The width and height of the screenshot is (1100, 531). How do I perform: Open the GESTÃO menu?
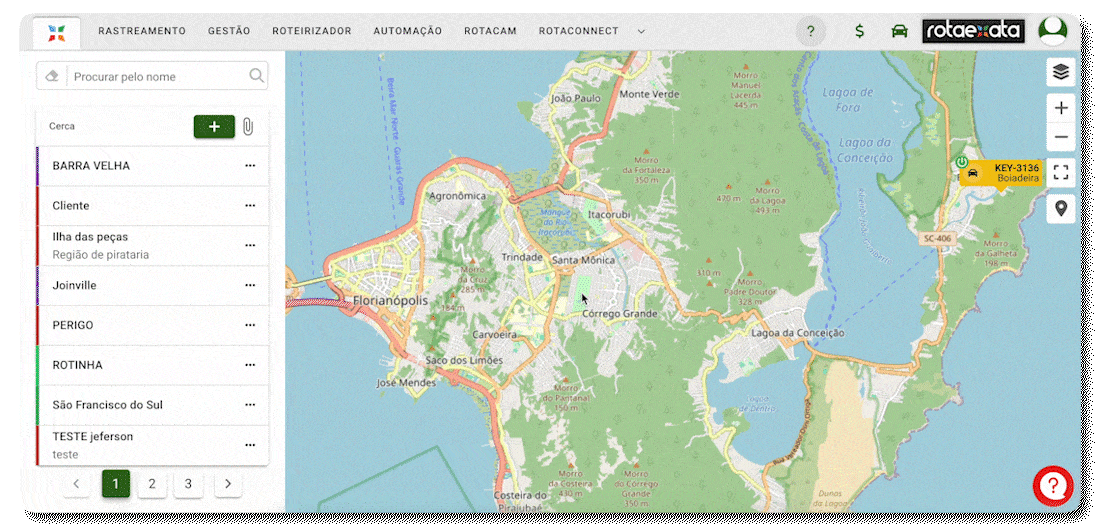[229, 31]
